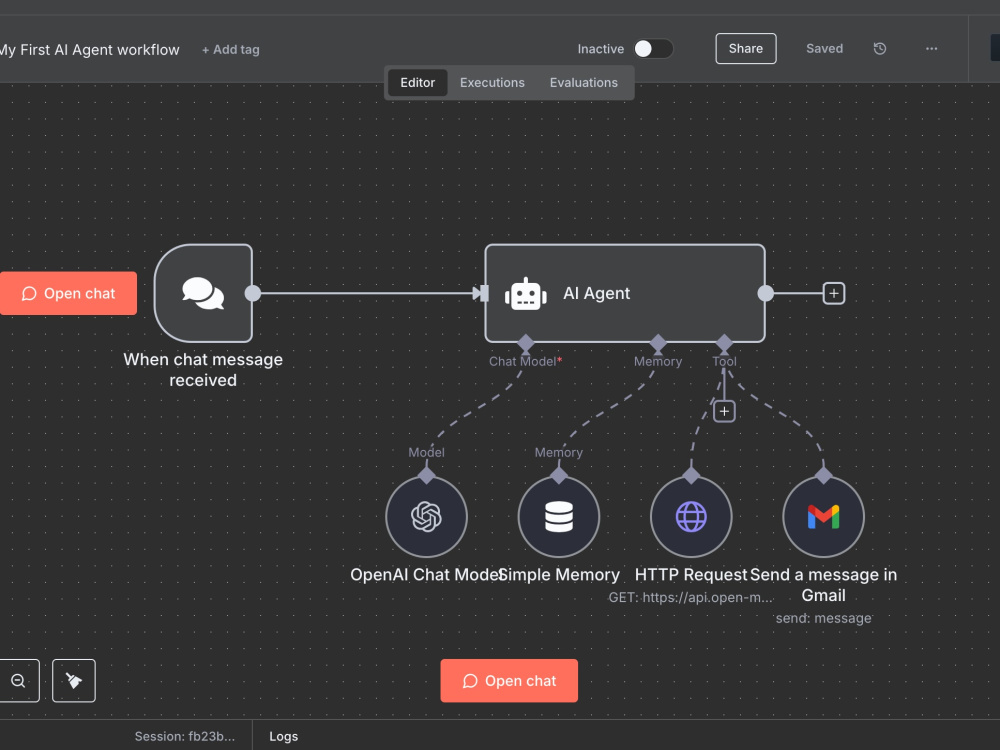1000x750 pixels.
Task: Click Open chat button beside trigger node
Action: [68, 293]
